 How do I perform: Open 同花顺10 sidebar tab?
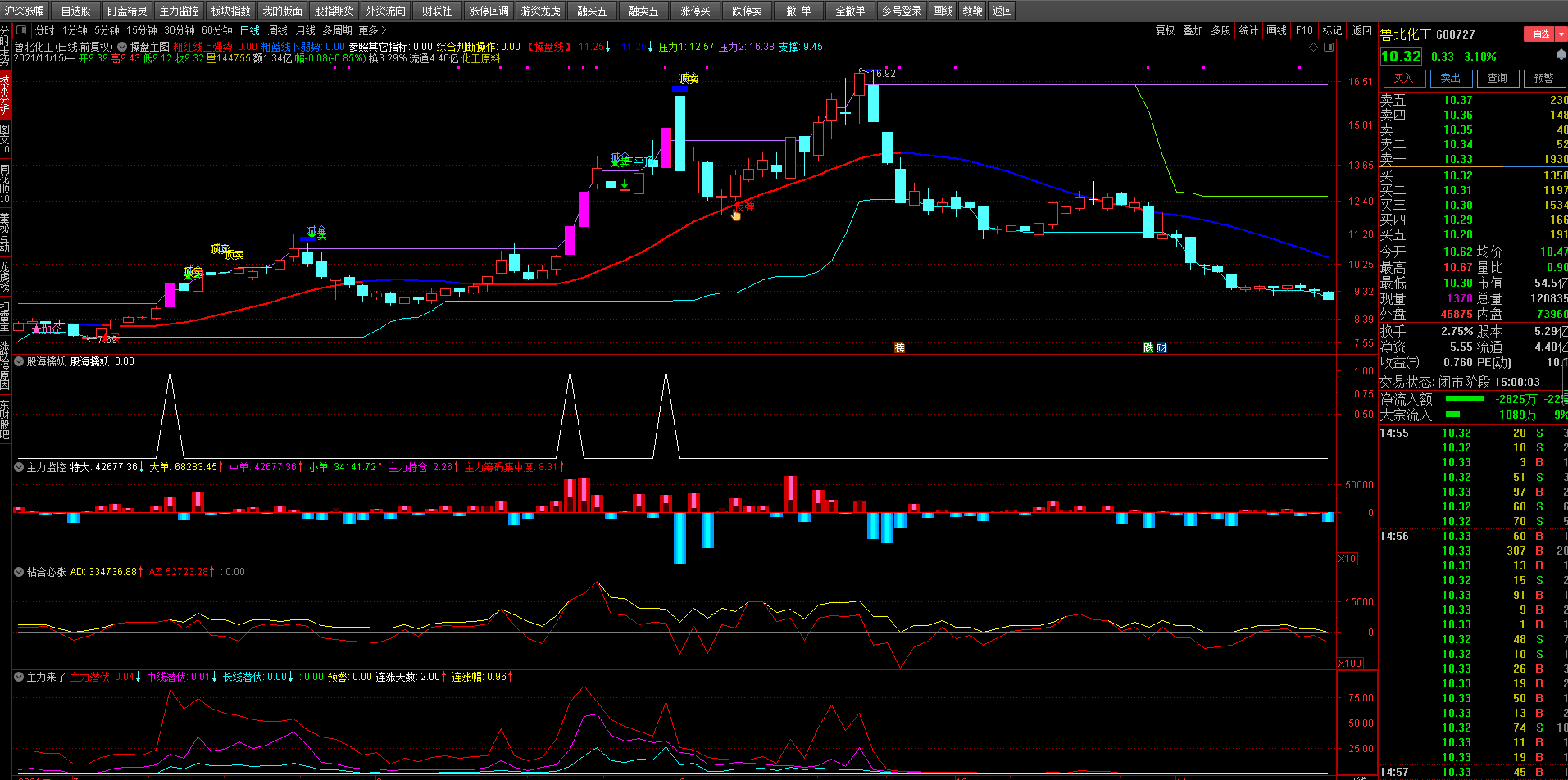[5, 183]
